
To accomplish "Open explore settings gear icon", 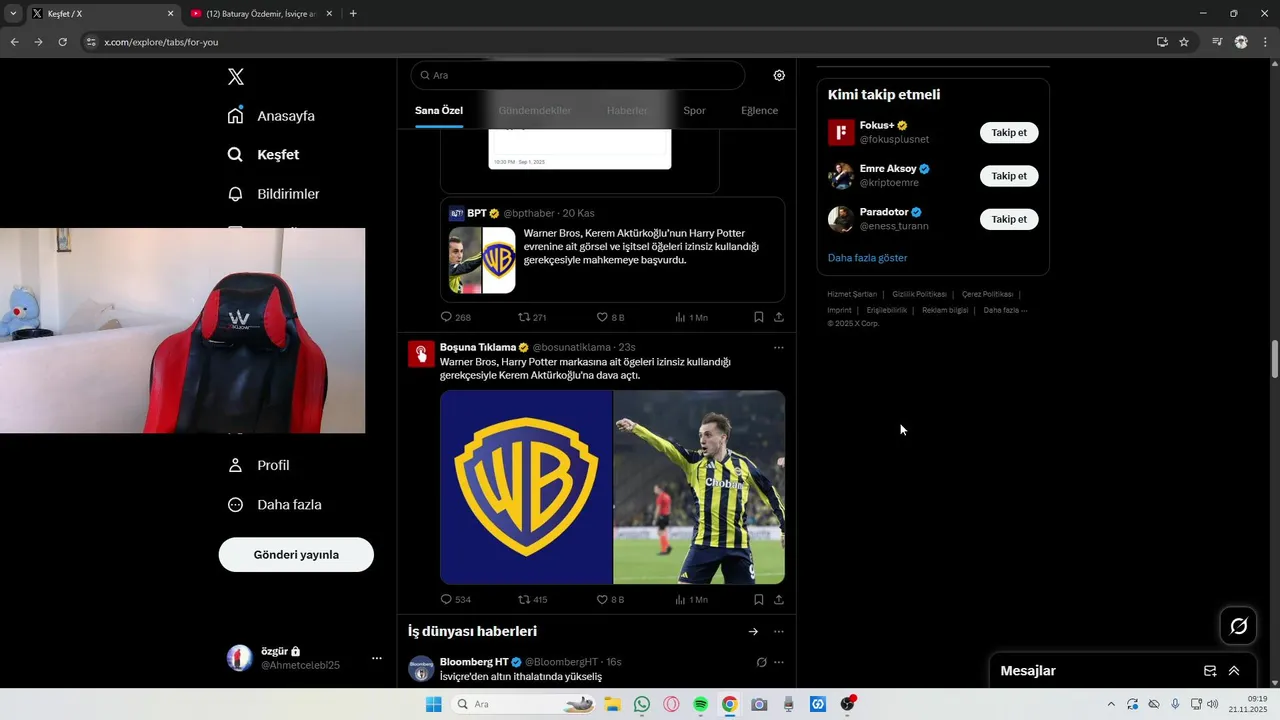I will [x=779, y=75].
